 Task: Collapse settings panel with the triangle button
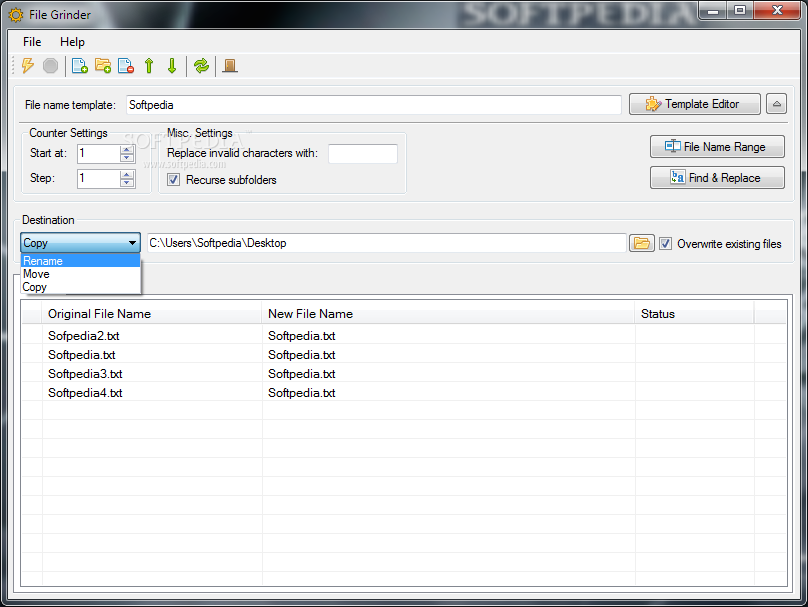[x=776, y=104]
